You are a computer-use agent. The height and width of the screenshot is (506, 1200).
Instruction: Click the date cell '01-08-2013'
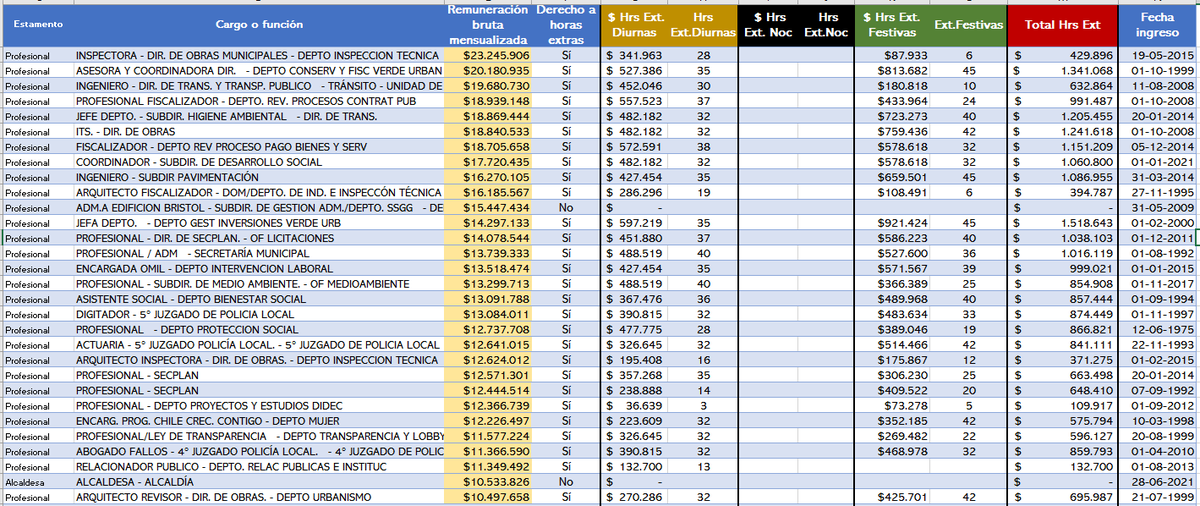tap(1157, 467)
